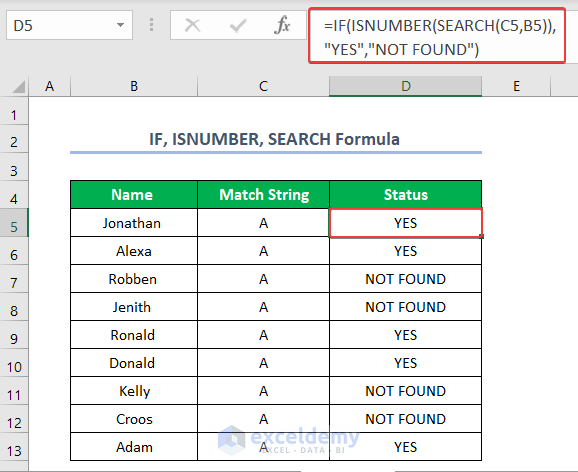578x472 pixels.
Task: Click the 'Match String' header cell
Action: pos(263,194)
